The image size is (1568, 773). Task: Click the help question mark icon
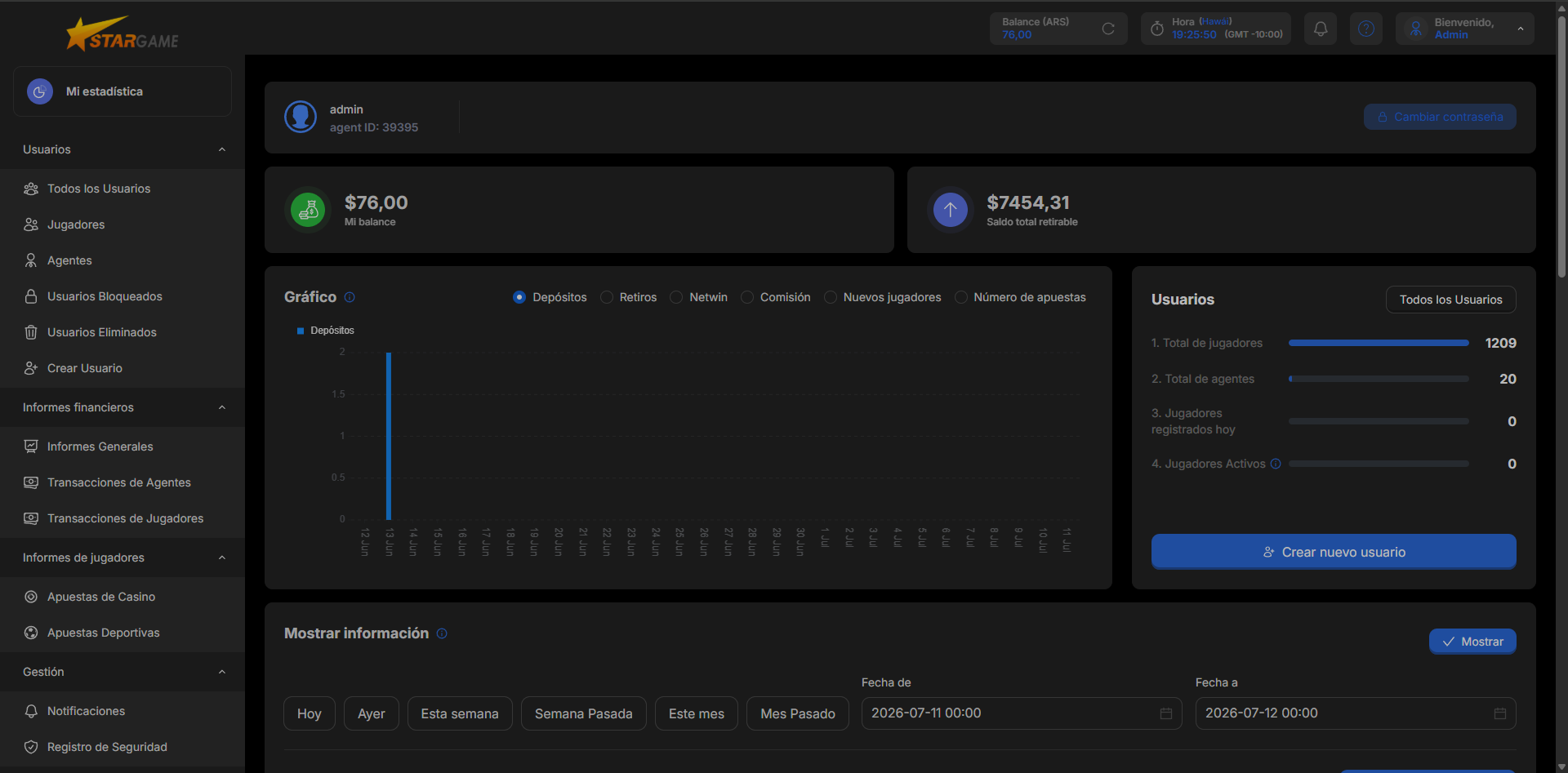click(1365, 29)
